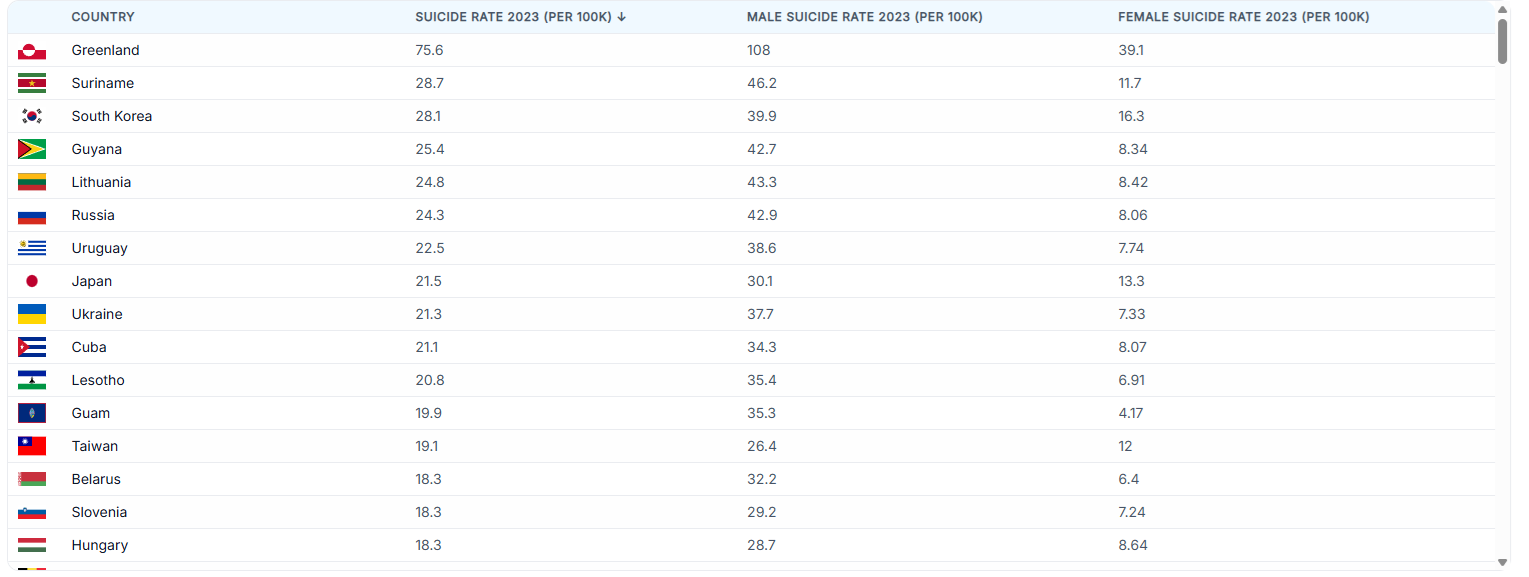This screenshot has height=577, width=1529.
Task: Select the Lithuania country name
Action: click(x=101, y=182)
